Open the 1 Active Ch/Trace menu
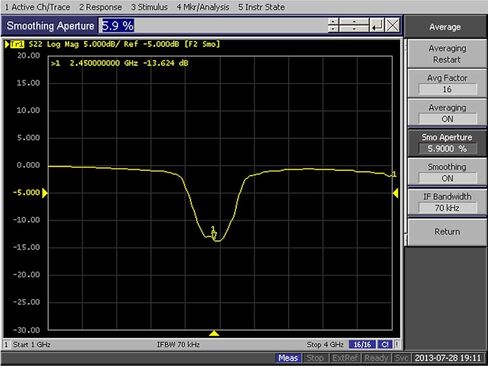The image size is (488, 366). pyautogui.click(x=37, y=7)
